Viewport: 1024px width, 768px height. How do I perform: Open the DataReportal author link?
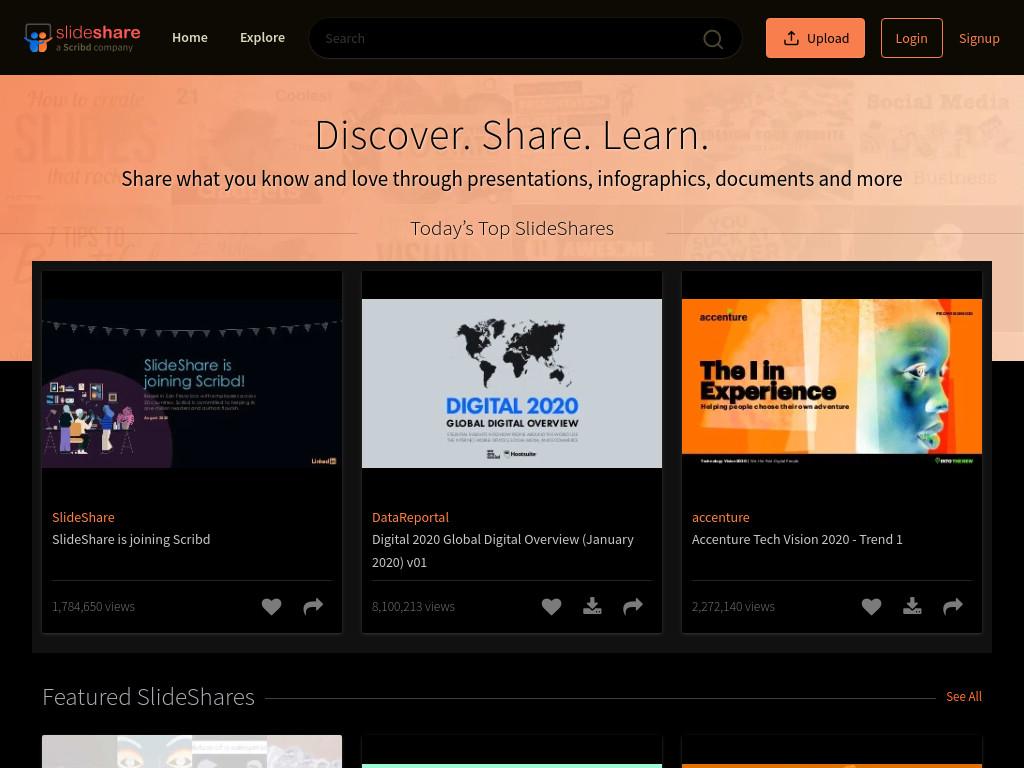[410, 517]
